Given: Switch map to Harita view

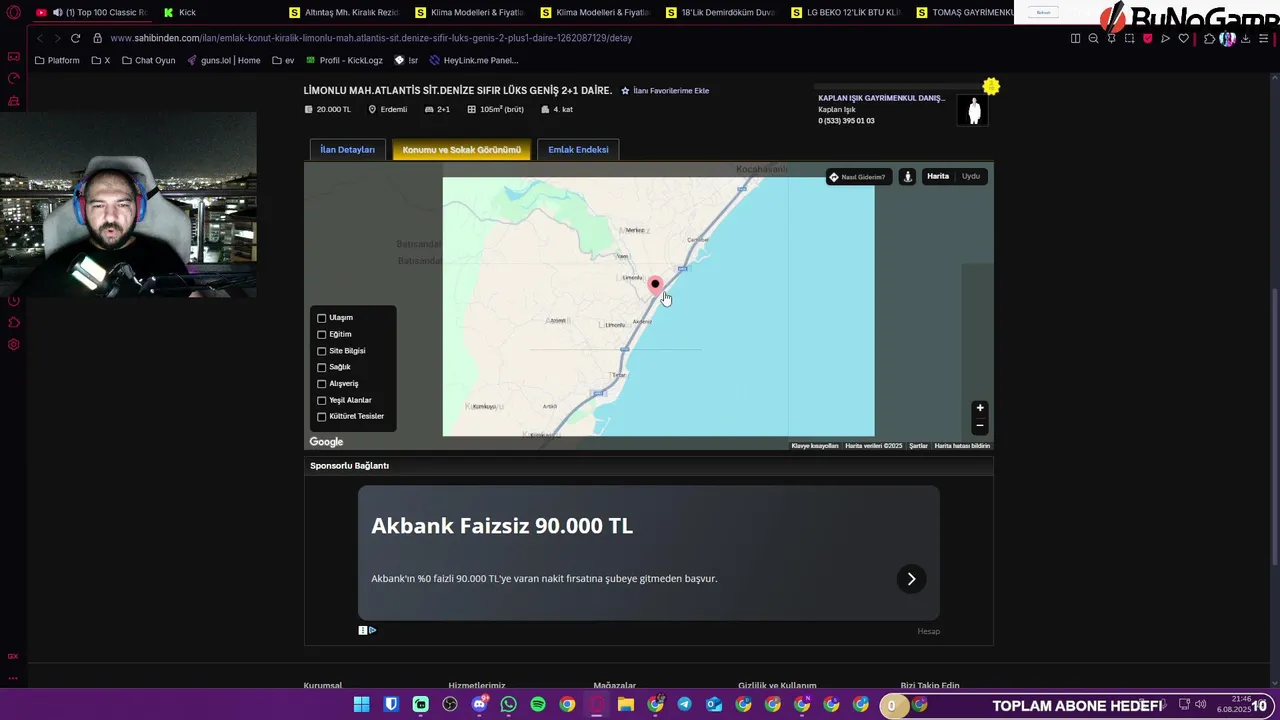Looking at the screenshot, I should pyautogui.click(x=938, y=176).
